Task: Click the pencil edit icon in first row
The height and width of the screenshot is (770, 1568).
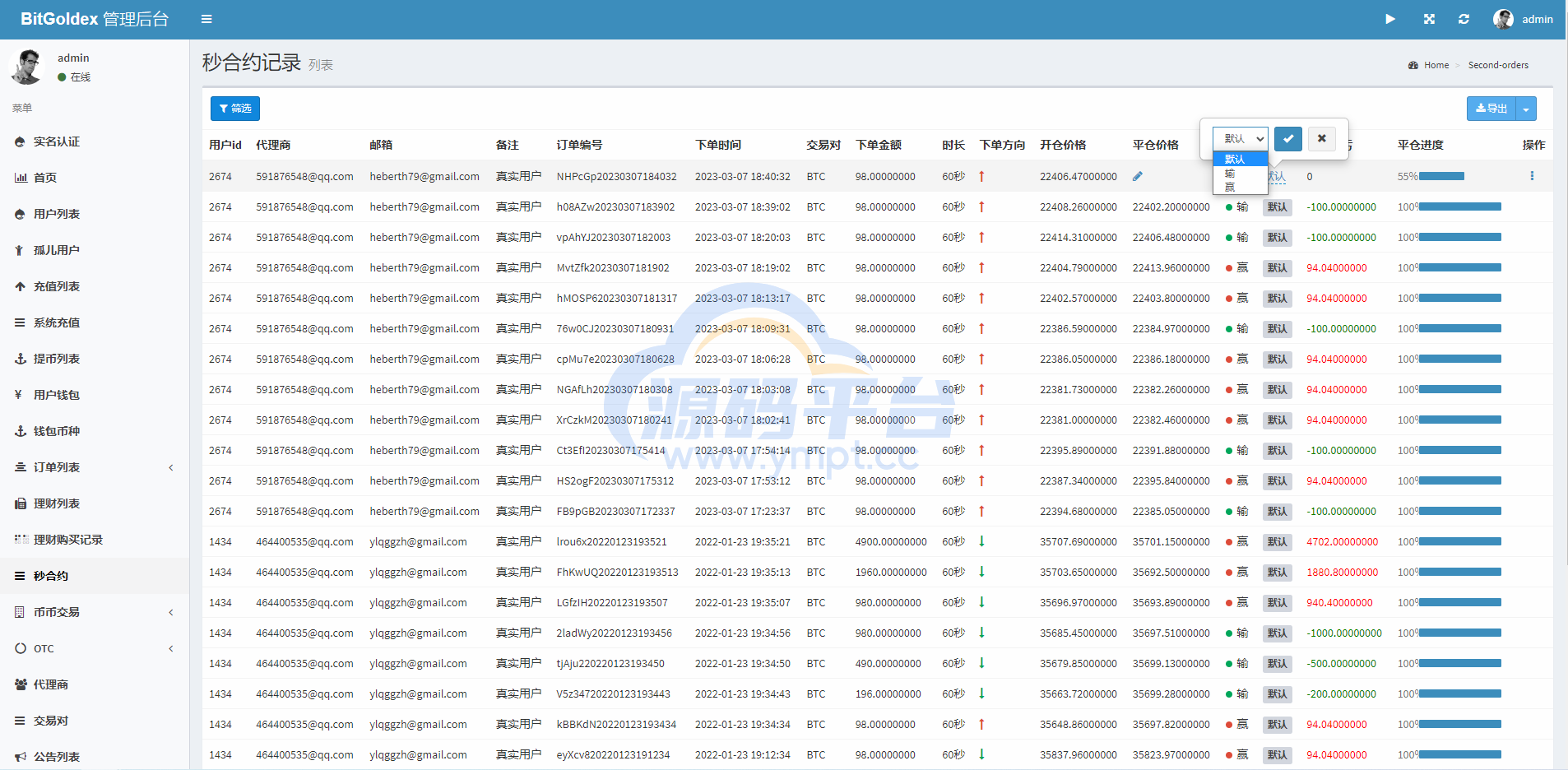Action: [1138, 176]
